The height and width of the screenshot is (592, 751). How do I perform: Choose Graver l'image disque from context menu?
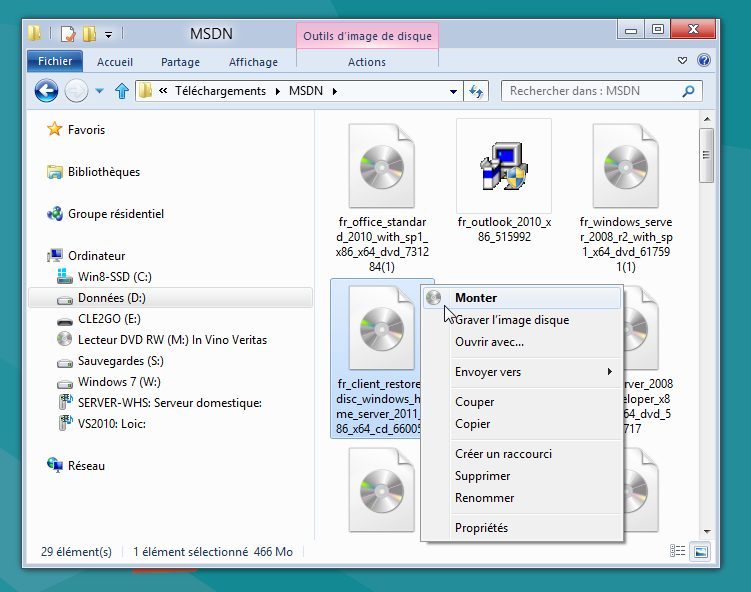[x=522, y=320]
